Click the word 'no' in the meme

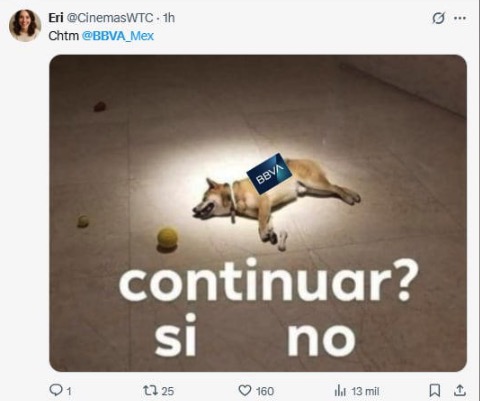click(322, 339)
